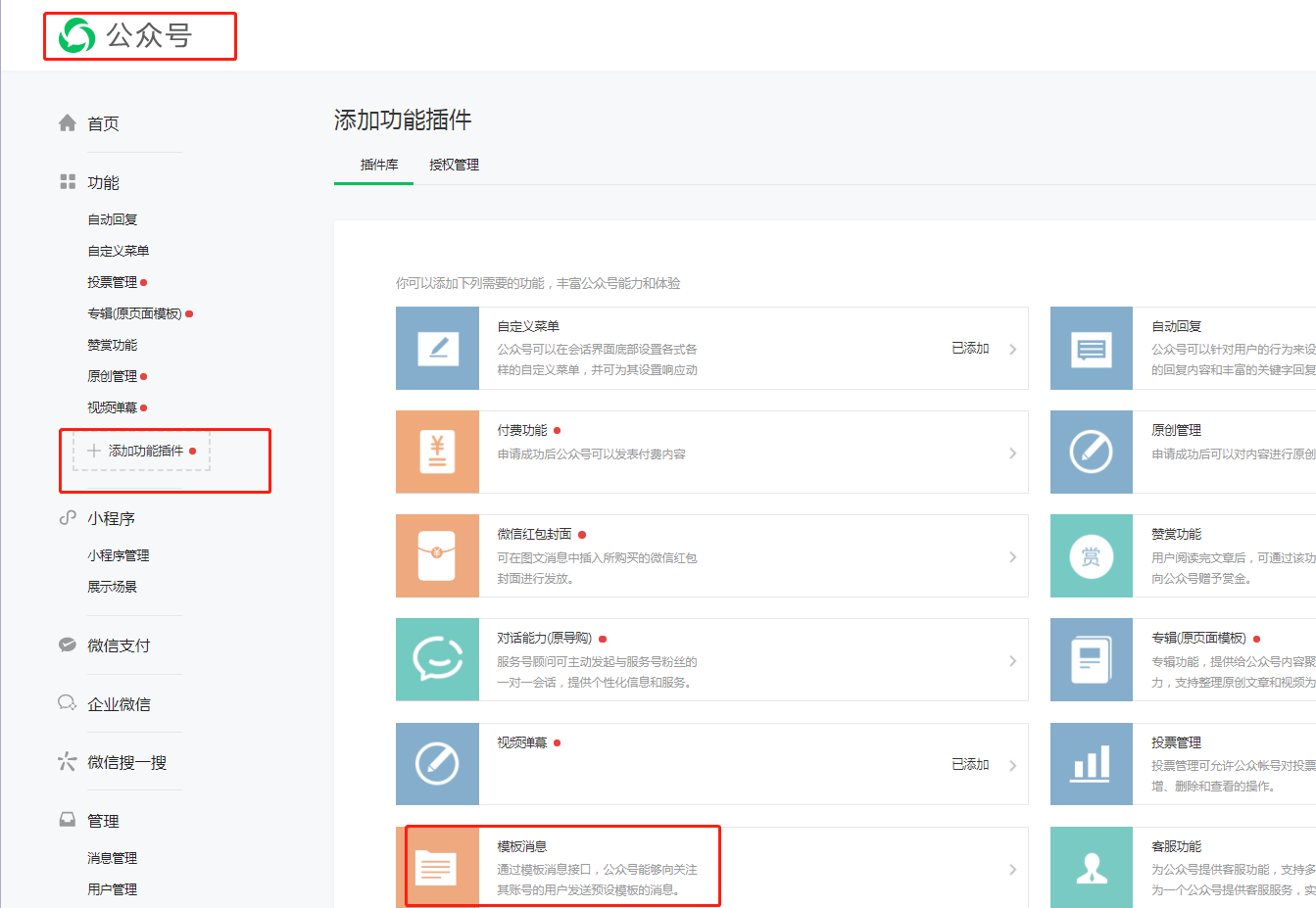Open 视频弹幕 in the sidebar
The height and width of the screenshot is (908, 1316).
113,407
